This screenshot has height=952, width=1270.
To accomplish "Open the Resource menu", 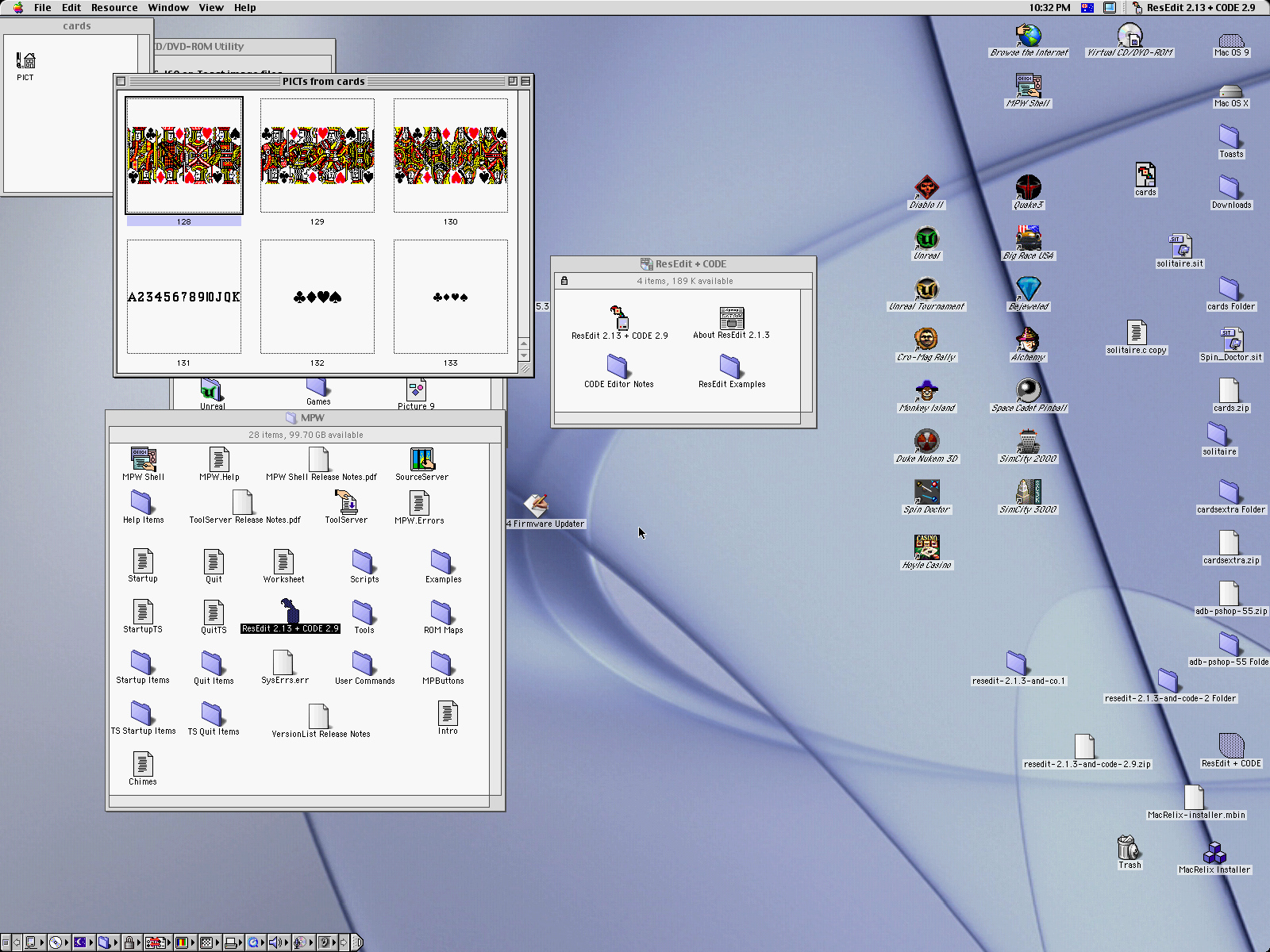I will click(114, 8).
